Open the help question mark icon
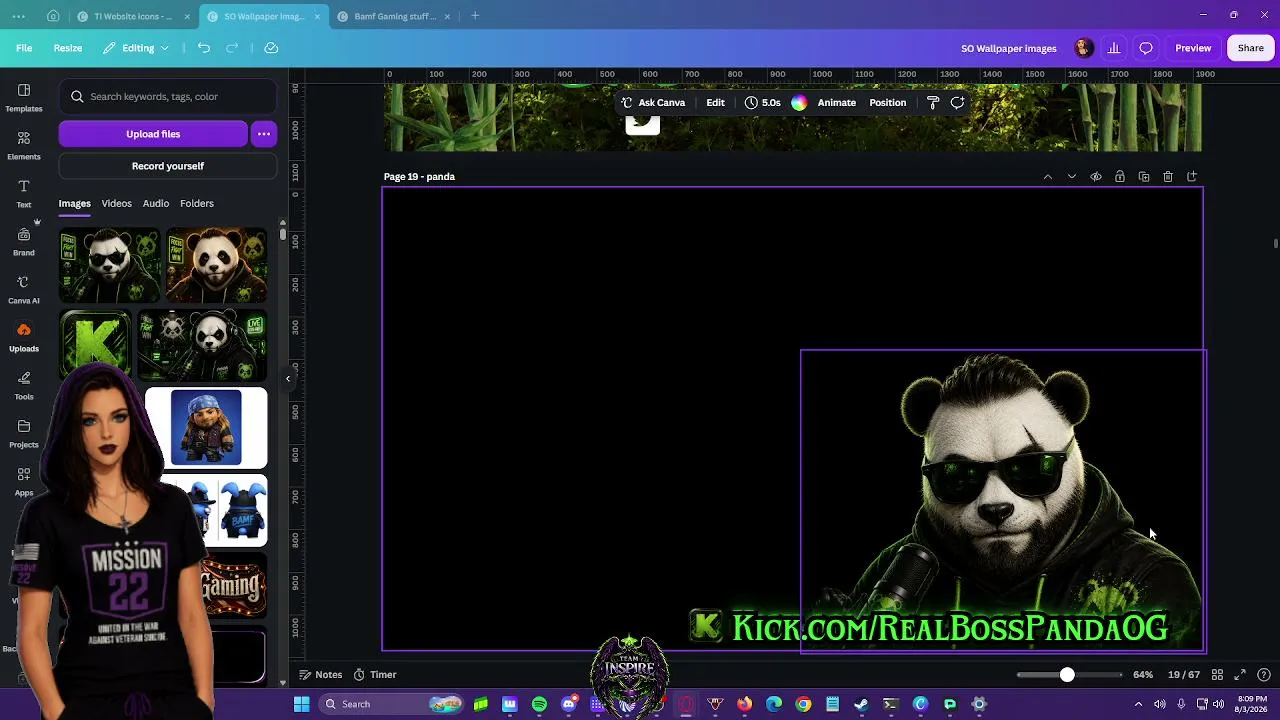Screen dimensions: 1280x720 tap(1264, 675)
